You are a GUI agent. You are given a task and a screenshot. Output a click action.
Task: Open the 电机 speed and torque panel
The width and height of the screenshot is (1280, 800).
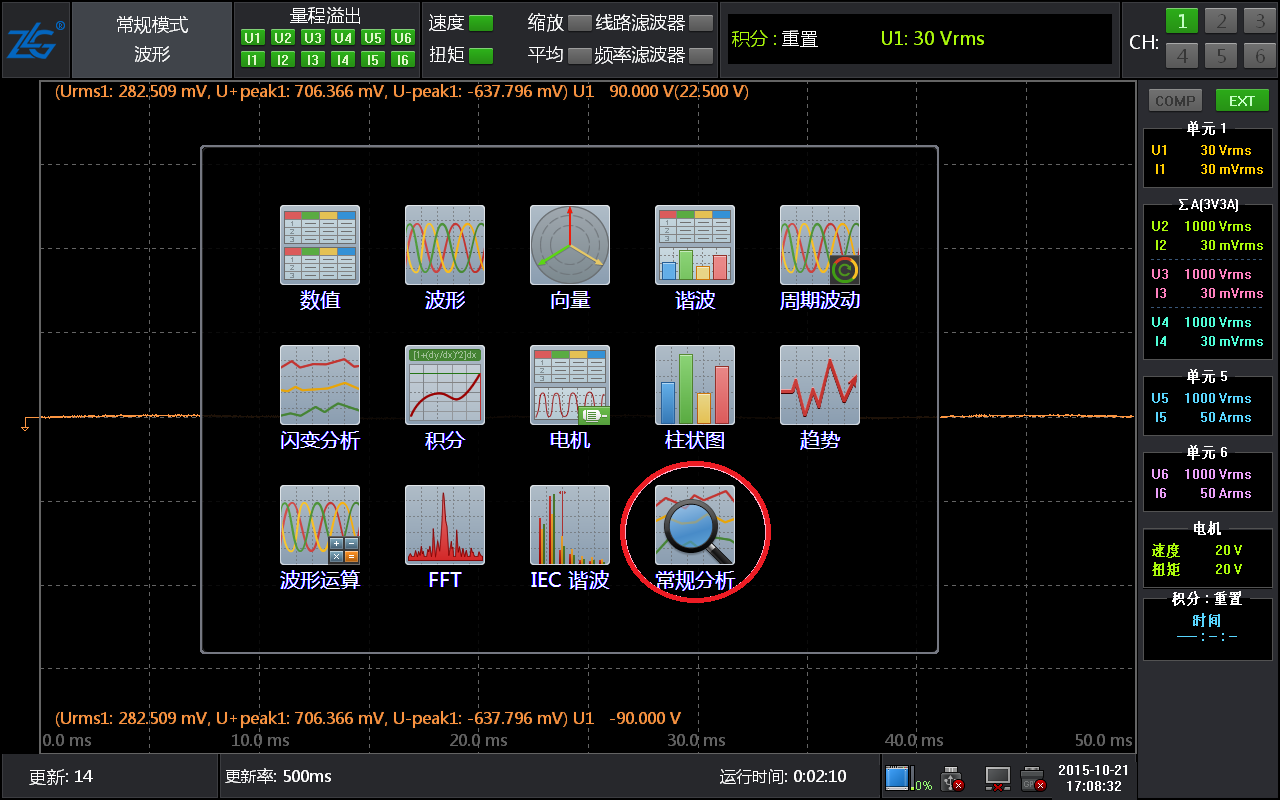[x=1207, y=556]
